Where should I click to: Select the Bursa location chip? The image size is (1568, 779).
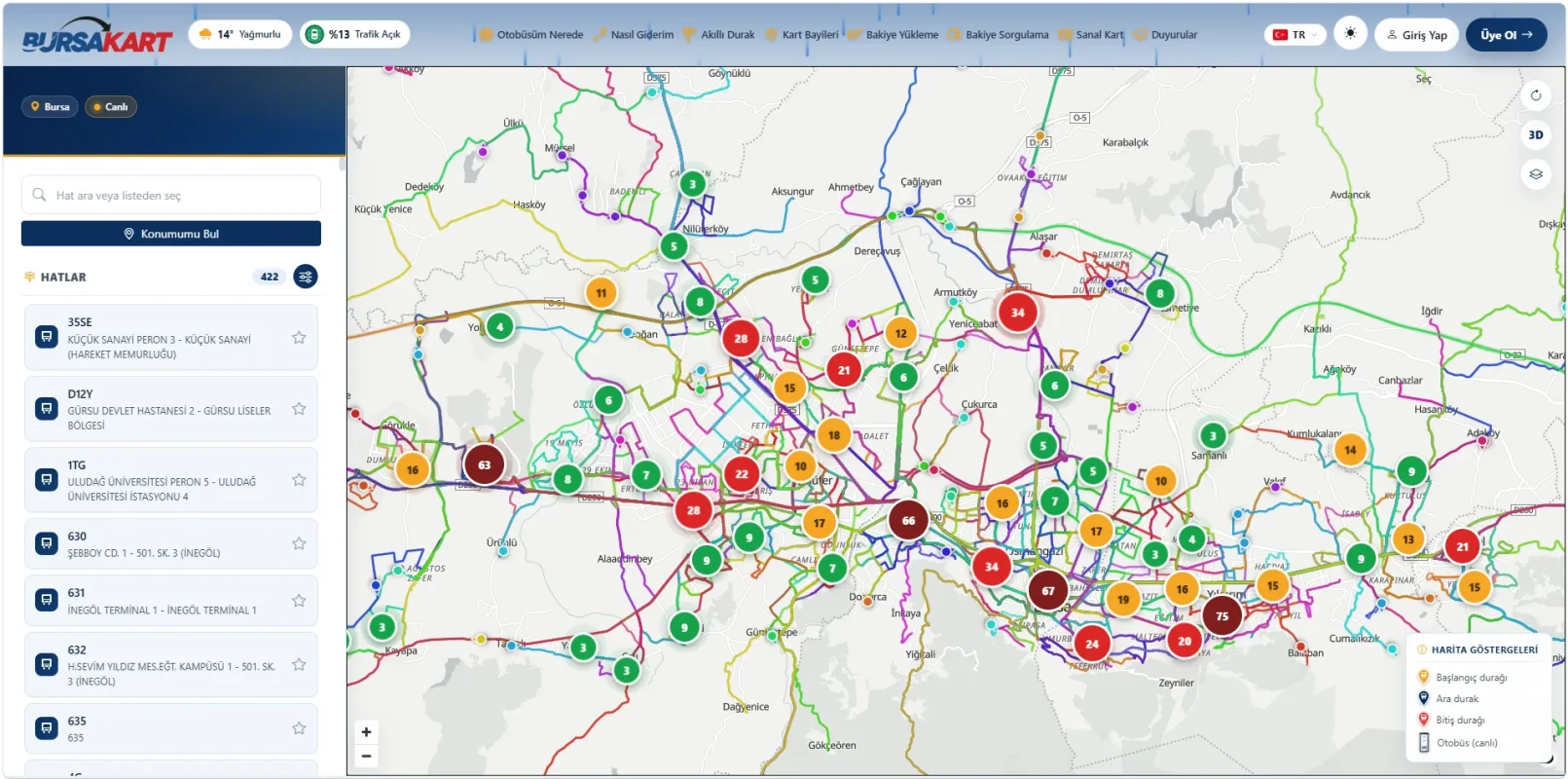coord(51,107)
